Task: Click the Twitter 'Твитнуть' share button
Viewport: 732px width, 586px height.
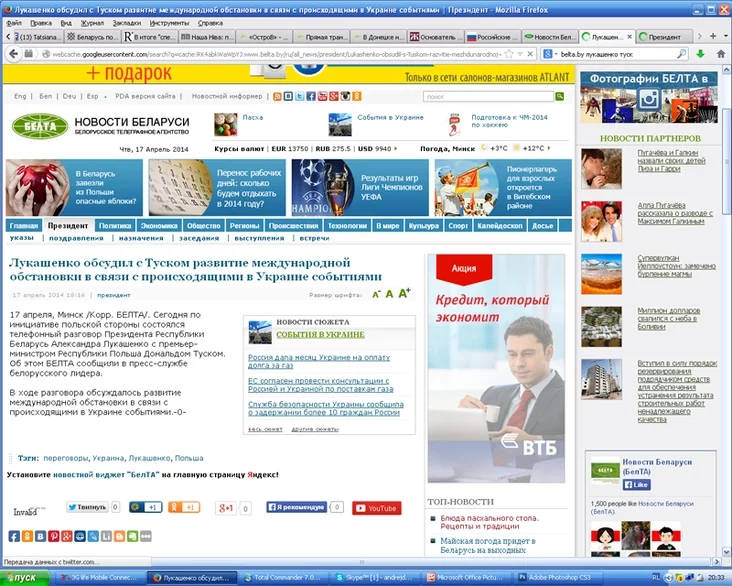Action: coord(87,508)
